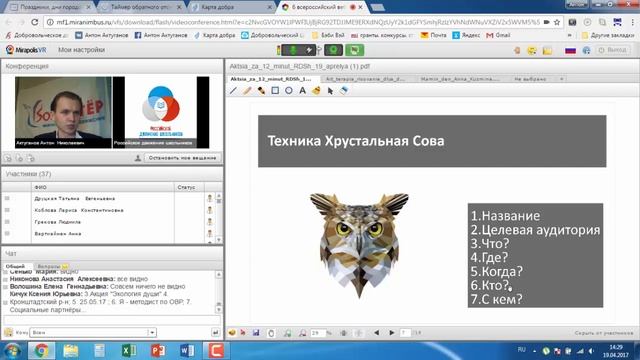
Task: Switch language with the Russian flag
Action: point(570,50)
